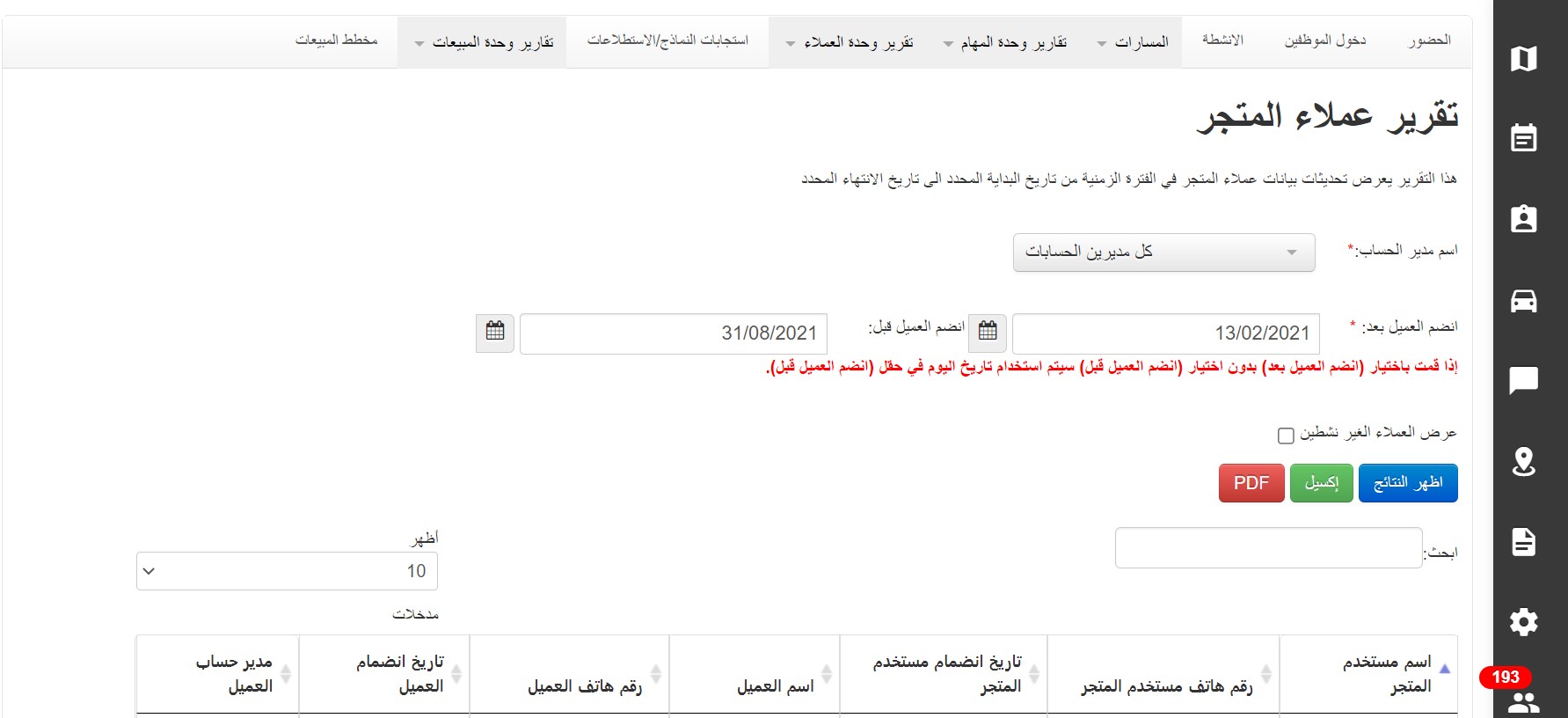Go to استجابات النماذج/الاستطلاعات tab
Screen dimensions: 1568x718
tap(667, 40)
